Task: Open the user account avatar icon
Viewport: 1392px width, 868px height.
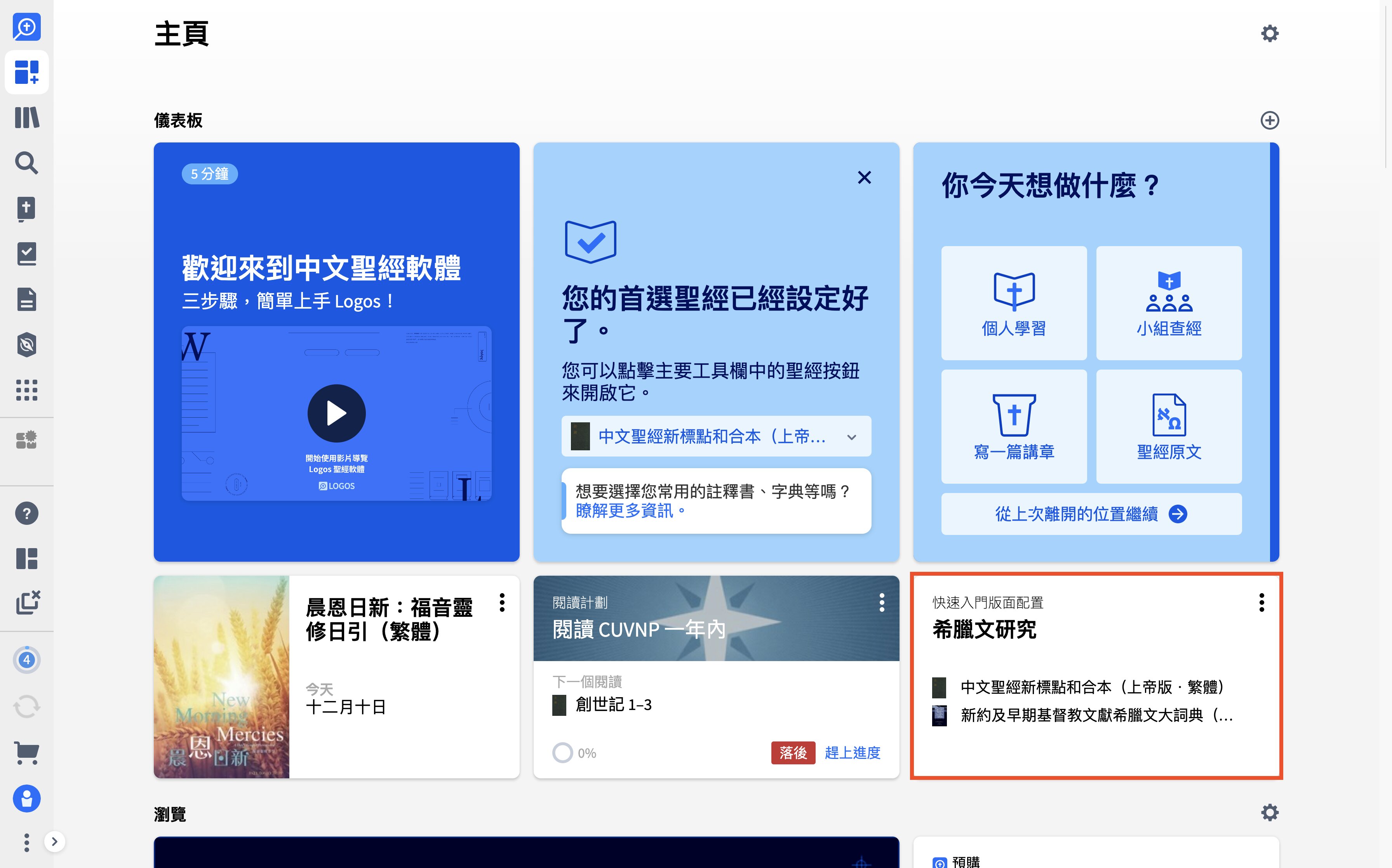Action: 26,798
